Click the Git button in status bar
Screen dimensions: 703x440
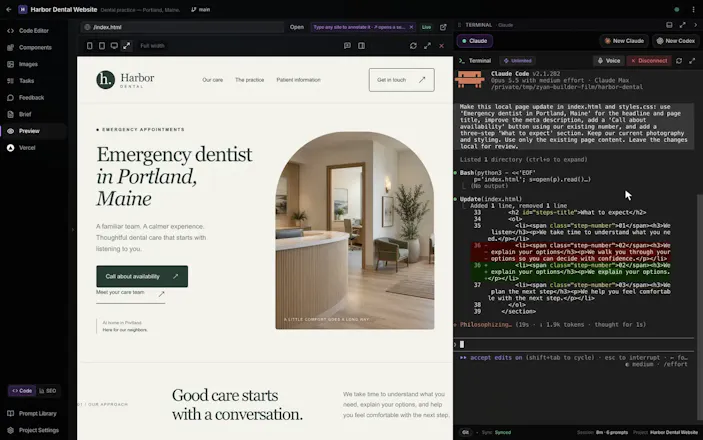[x=465, y=432]
